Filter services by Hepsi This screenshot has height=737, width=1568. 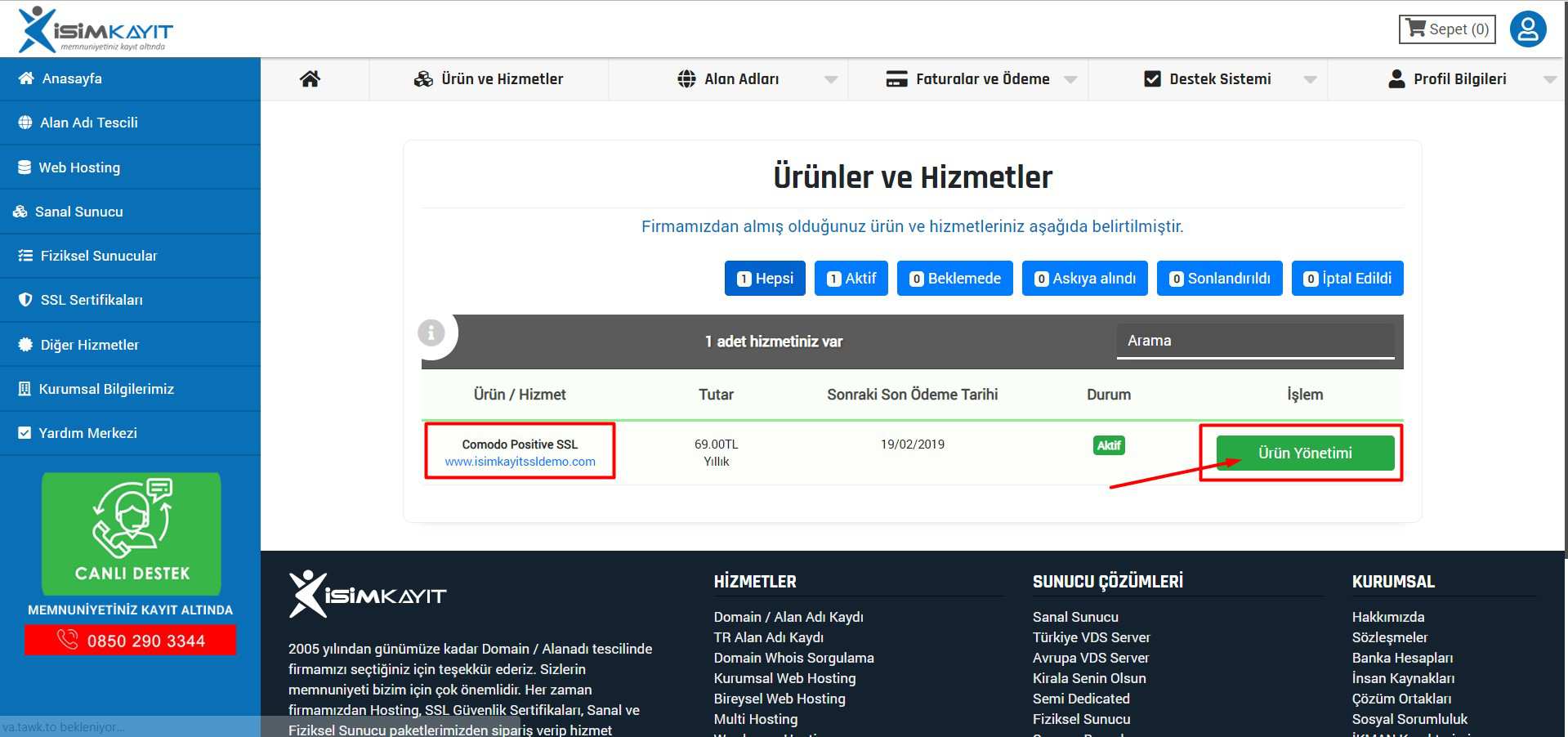pos(765,279)
